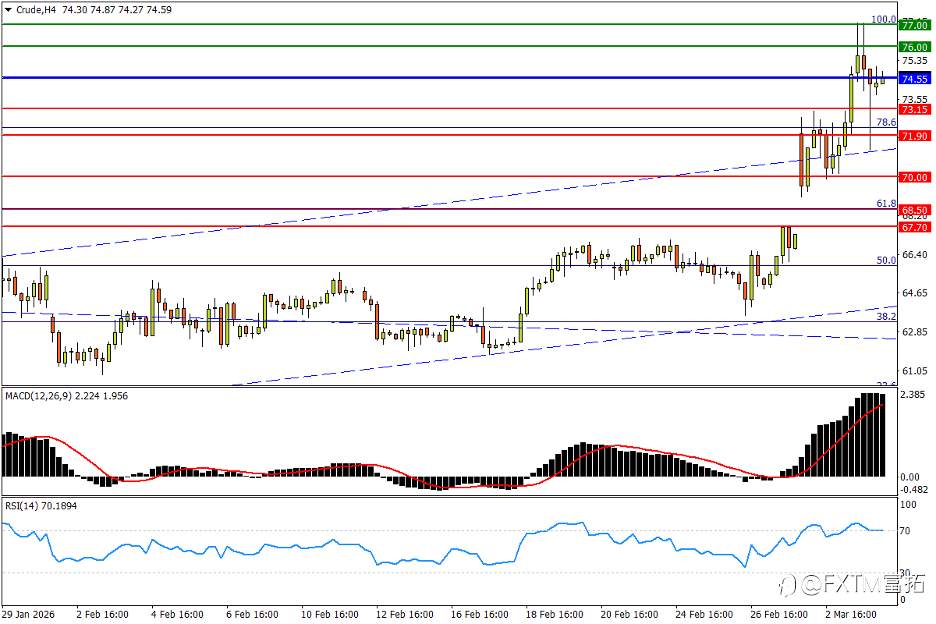Click the 66.40 price axis value
Screen dimensions: 936x624
pos(915,254)
